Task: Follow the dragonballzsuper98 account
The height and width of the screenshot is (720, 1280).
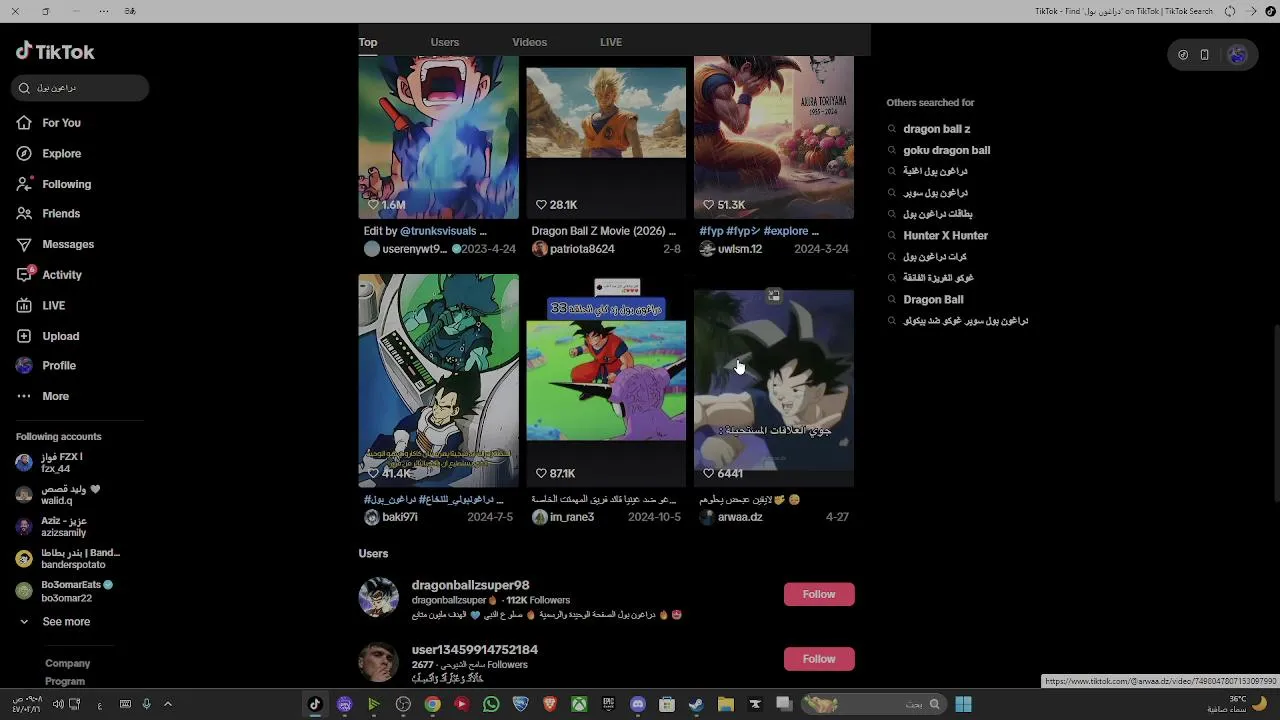Action: [819, 594]
